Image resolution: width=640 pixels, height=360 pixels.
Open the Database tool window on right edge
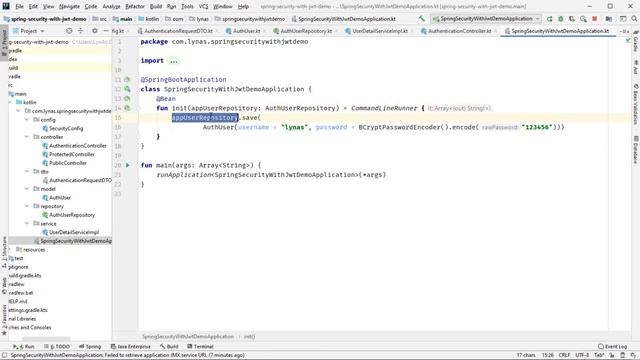point(636,150)
